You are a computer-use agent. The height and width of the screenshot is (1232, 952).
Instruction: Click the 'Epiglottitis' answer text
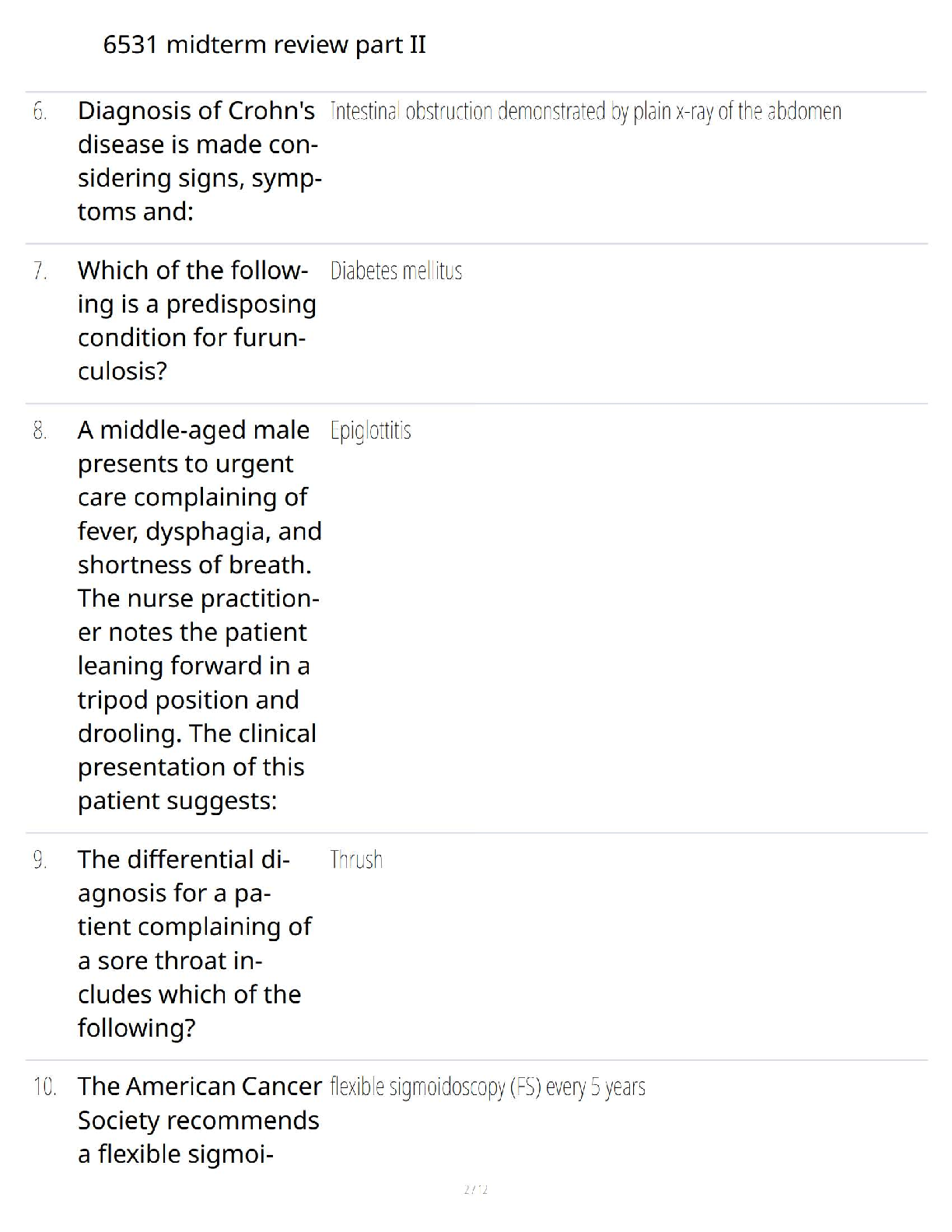pos(370,431)
